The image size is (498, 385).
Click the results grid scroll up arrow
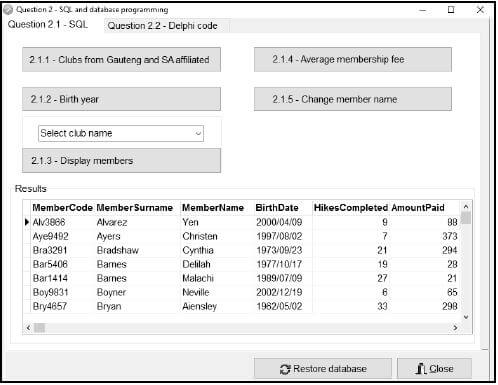[466, 207]
